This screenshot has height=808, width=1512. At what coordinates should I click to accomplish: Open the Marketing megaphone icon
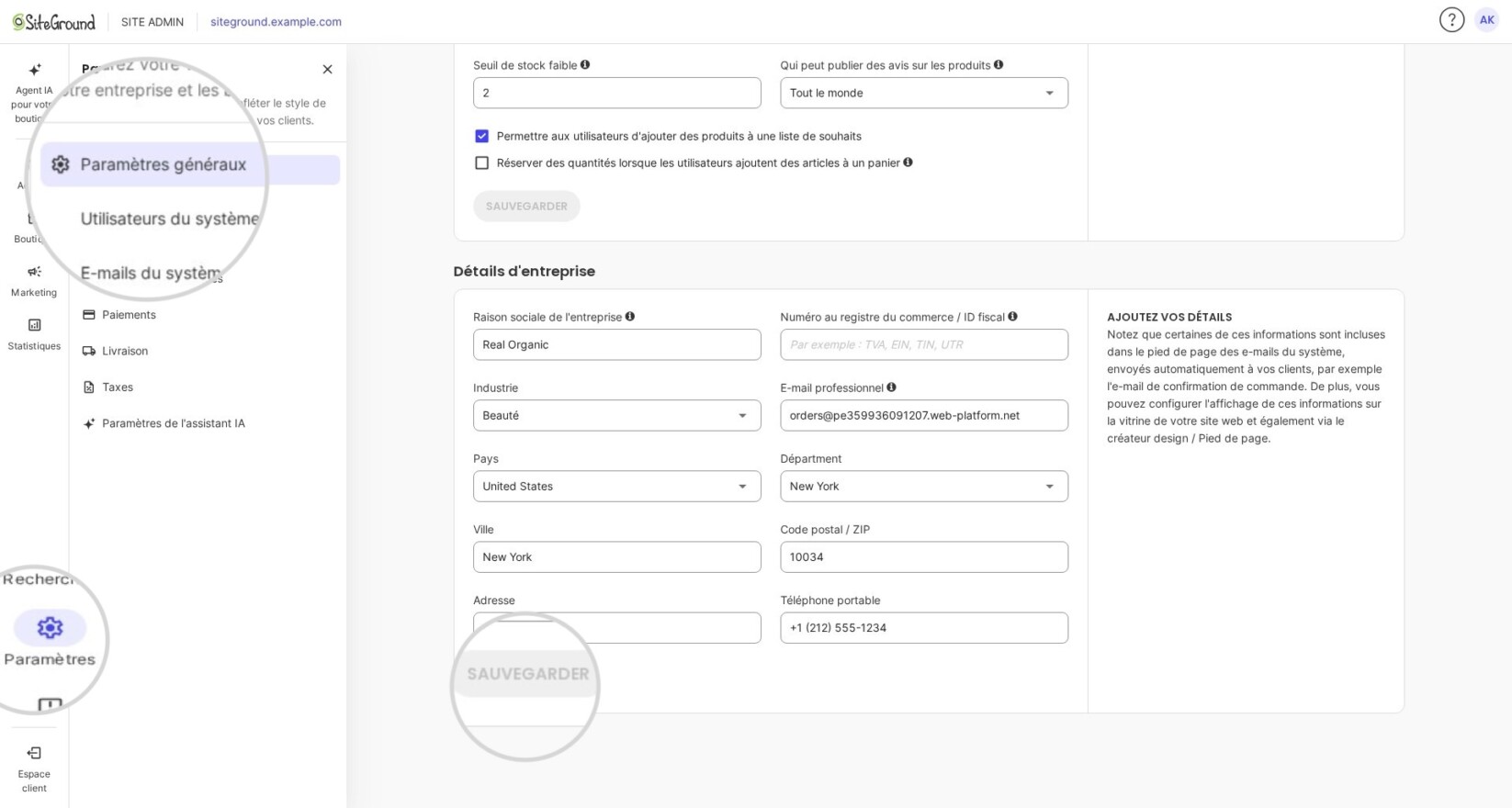coord(34,272)
